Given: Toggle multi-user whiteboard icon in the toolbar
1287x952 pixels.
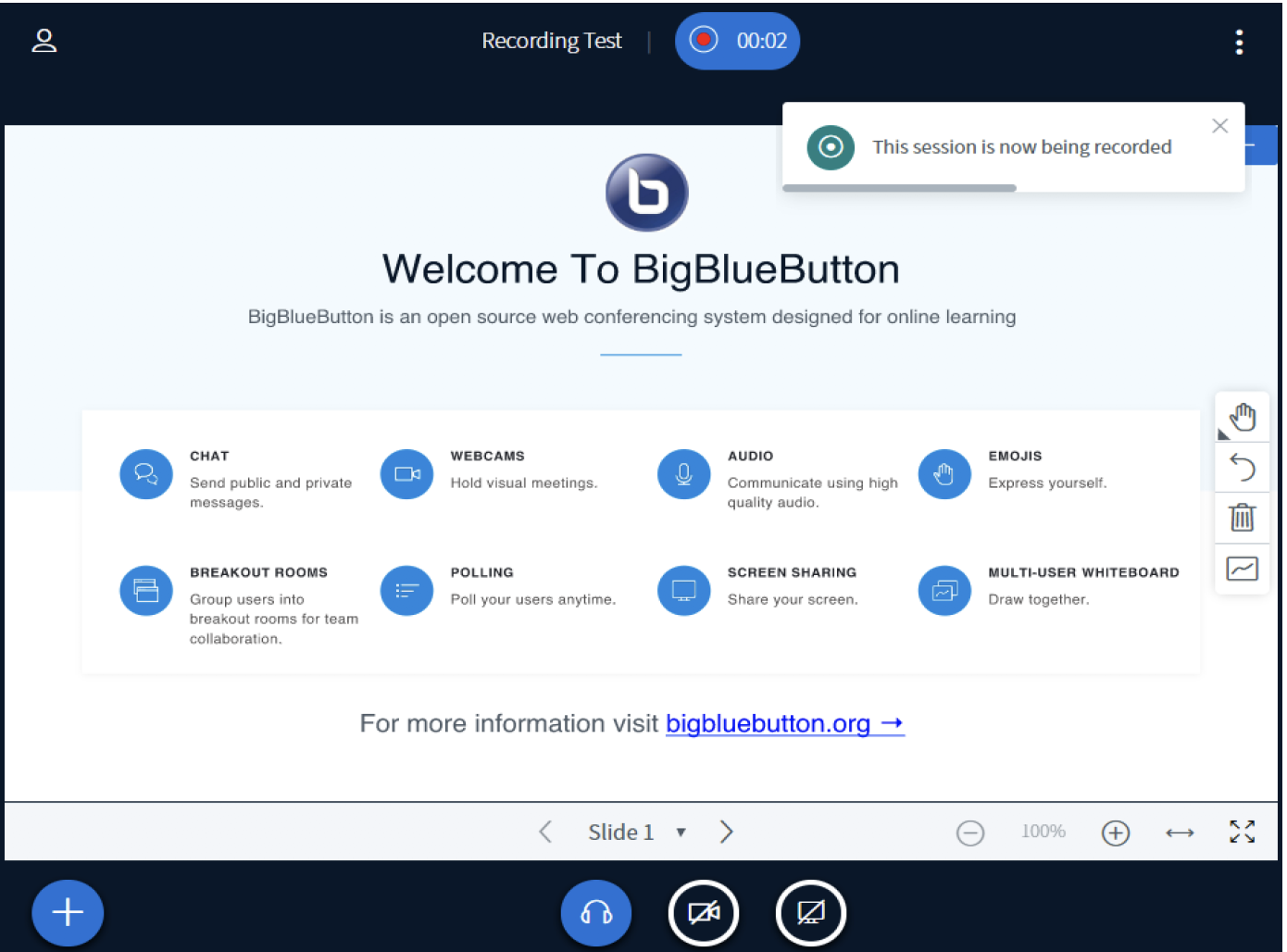Looking at the screenshot, I should 1242,568.
